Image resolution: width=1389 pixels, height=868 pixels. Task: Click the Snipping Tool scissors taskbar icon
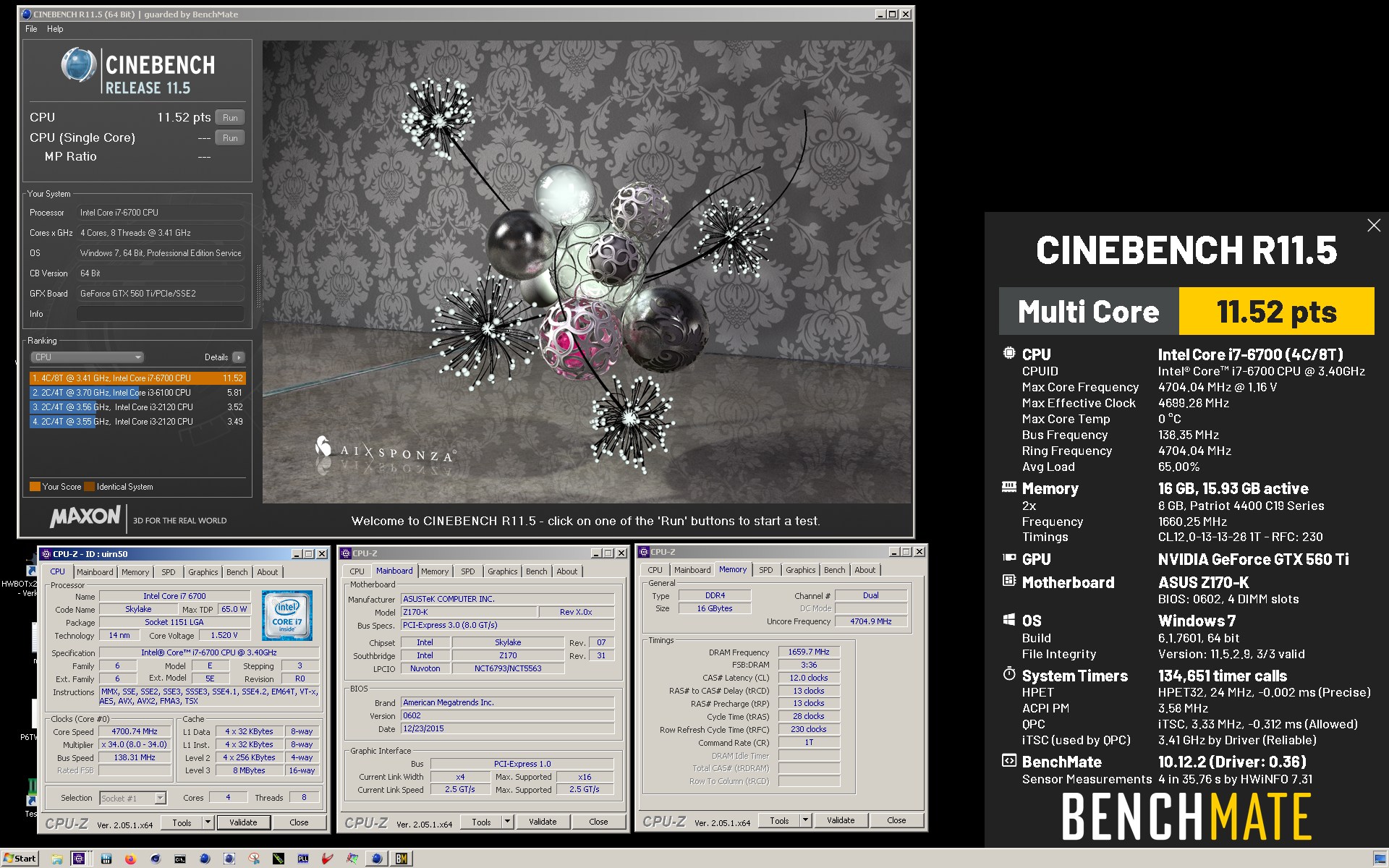click(x=254, y=859)
